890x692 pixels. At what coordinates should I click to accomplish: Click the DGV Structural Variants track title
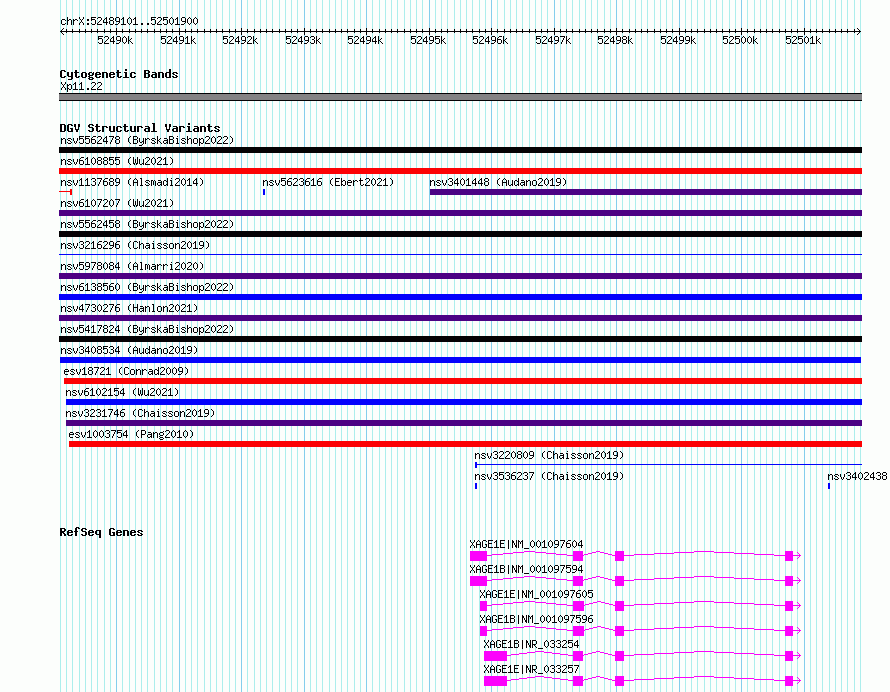(140, 128)
